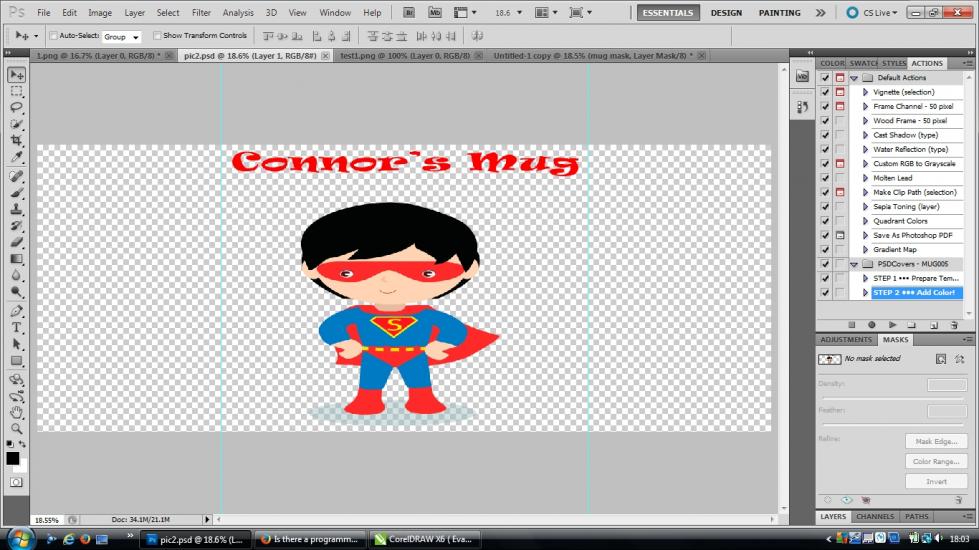
Task: Select the Dodge tool
Action: pyautogui.click(x=16, y=291)
